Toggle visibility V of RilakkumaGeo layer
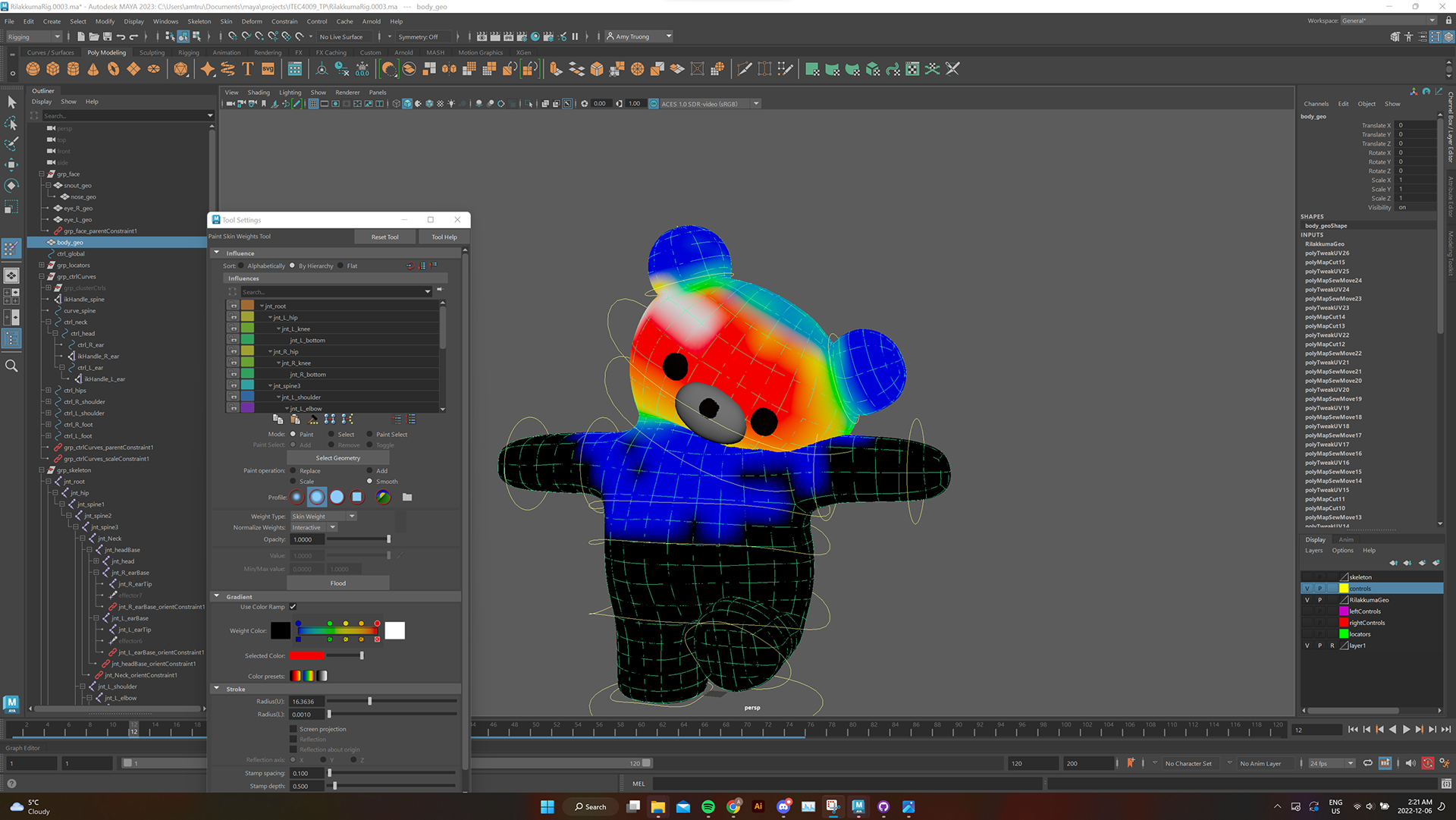This screenshot has width=1456, height=820. coord(1307,600)
